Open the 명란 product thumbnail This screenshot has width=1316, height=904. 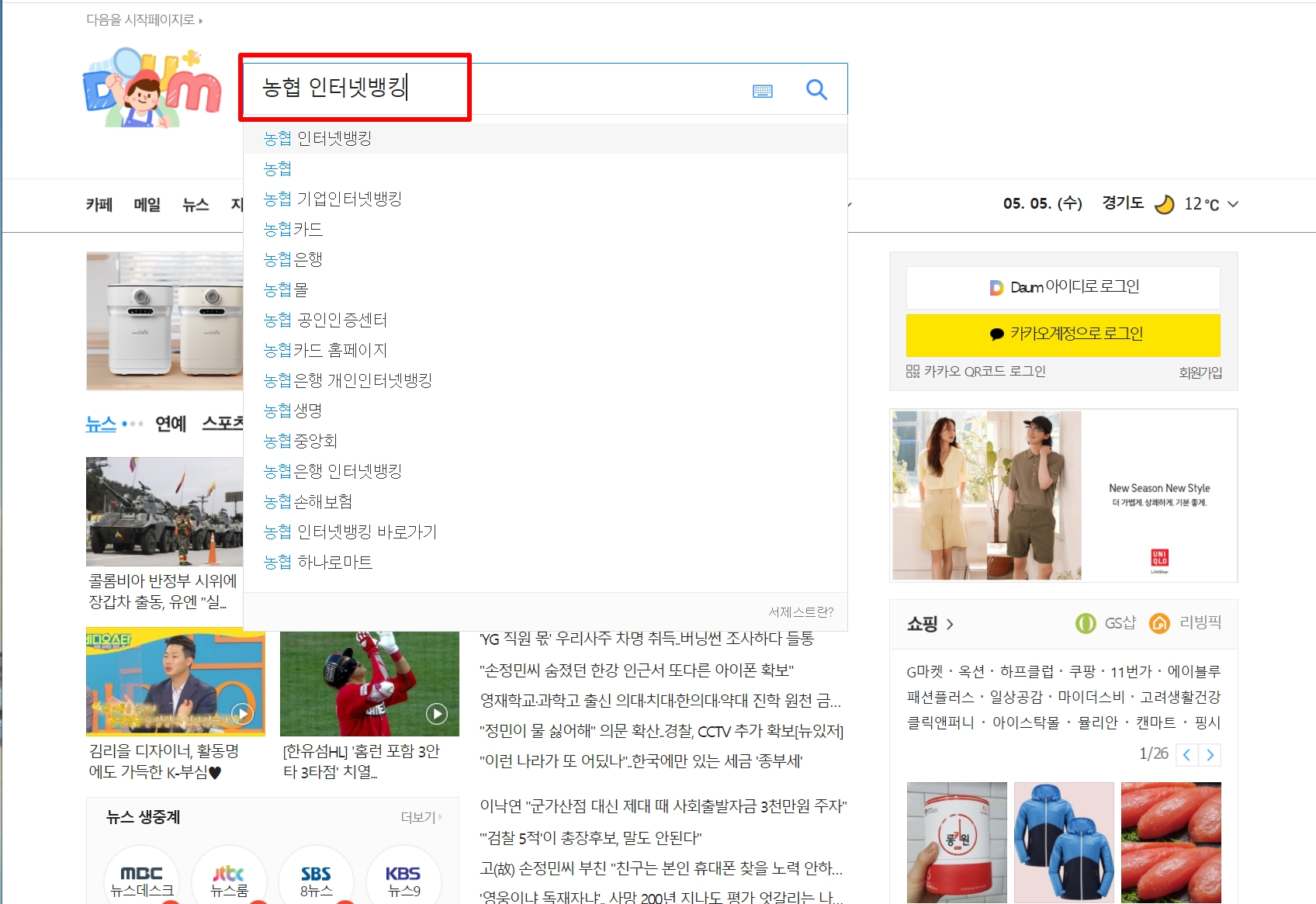pos(1171,842)
